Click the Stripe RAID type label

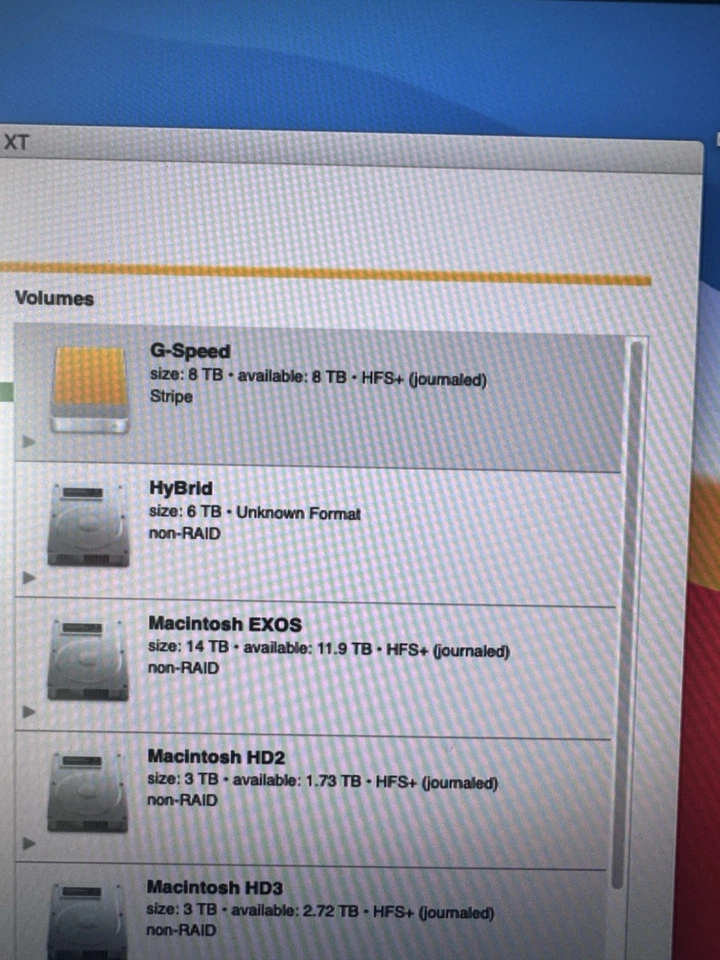tap(171, 397)
